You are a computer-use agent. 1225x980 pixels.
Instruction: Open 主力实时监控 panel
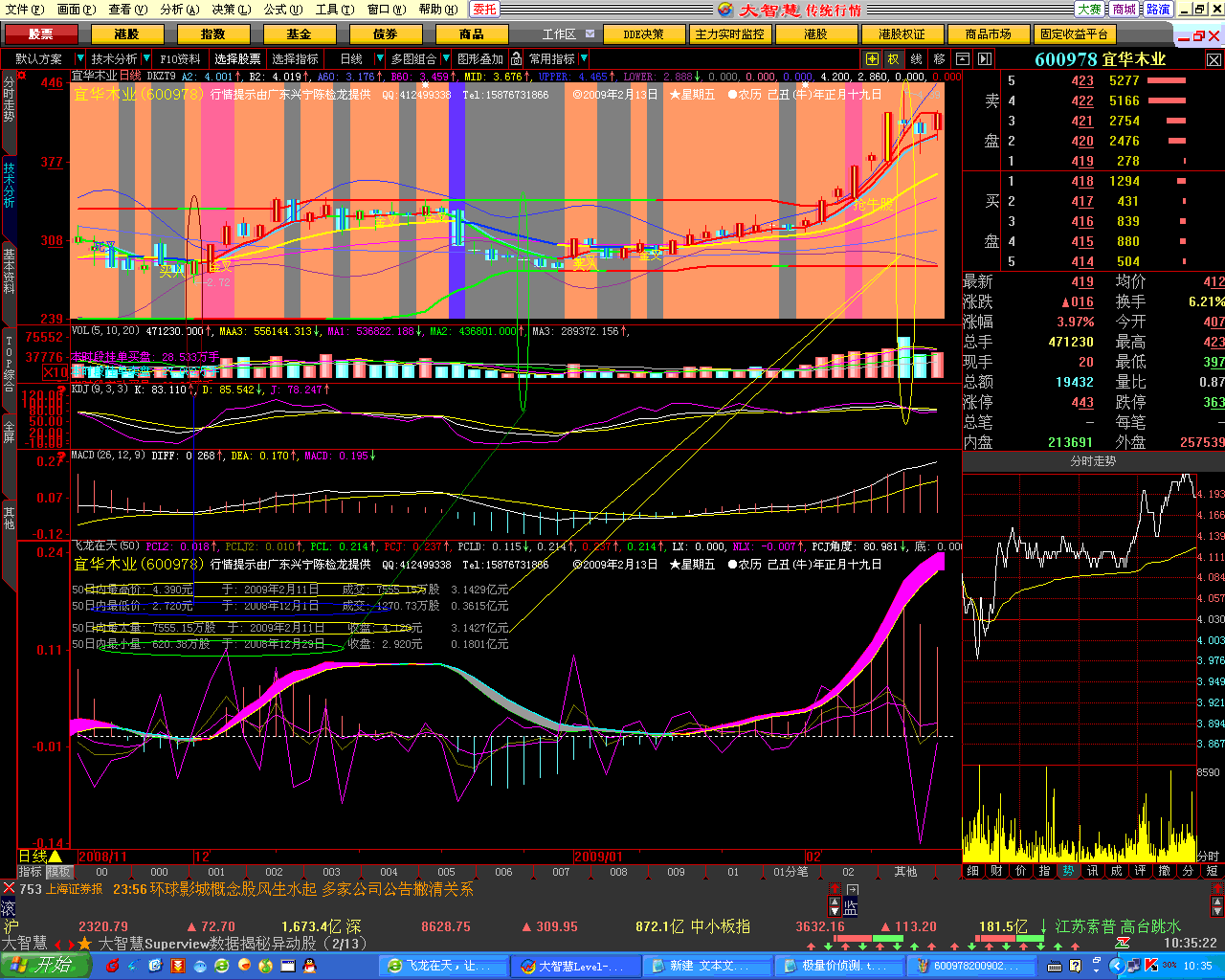pos(729,34)
